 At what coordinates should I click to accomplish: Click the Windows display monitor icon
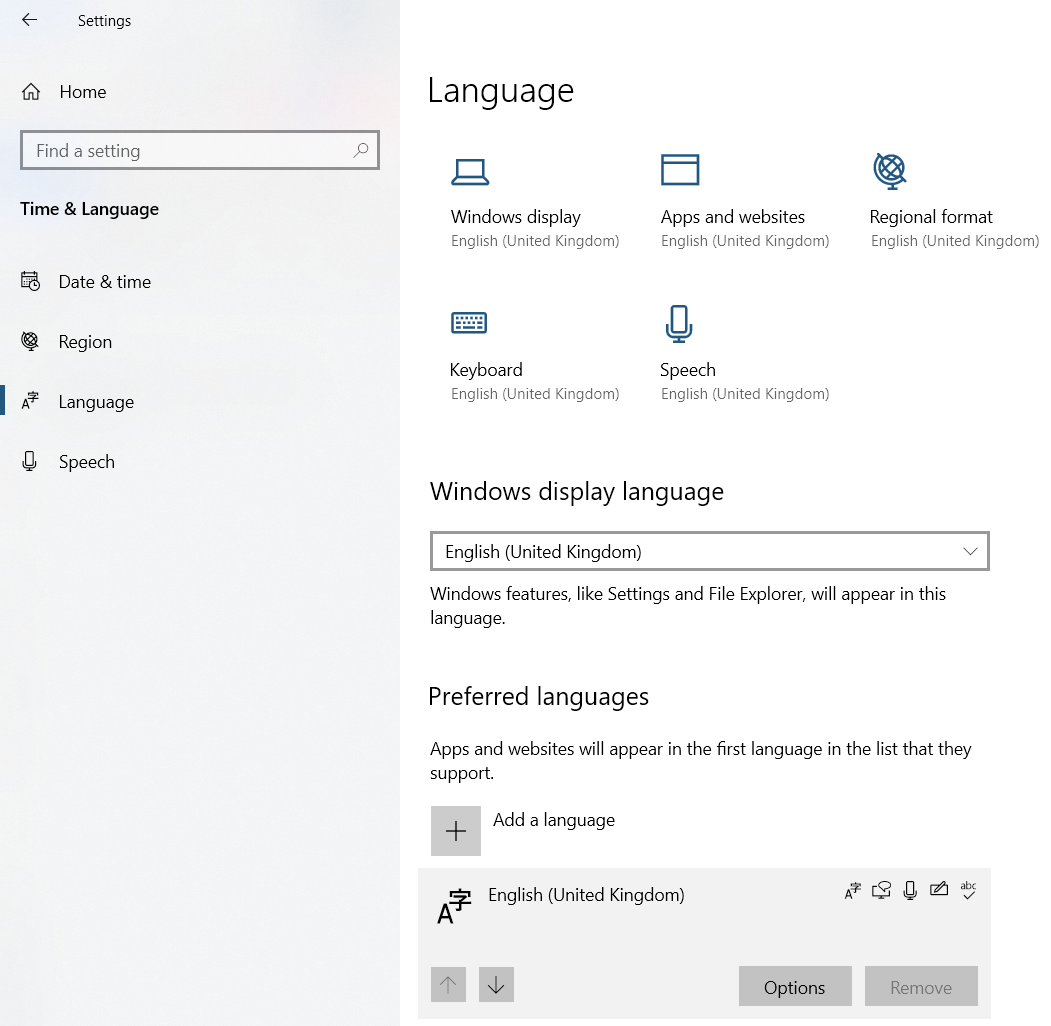coord(469,172)
